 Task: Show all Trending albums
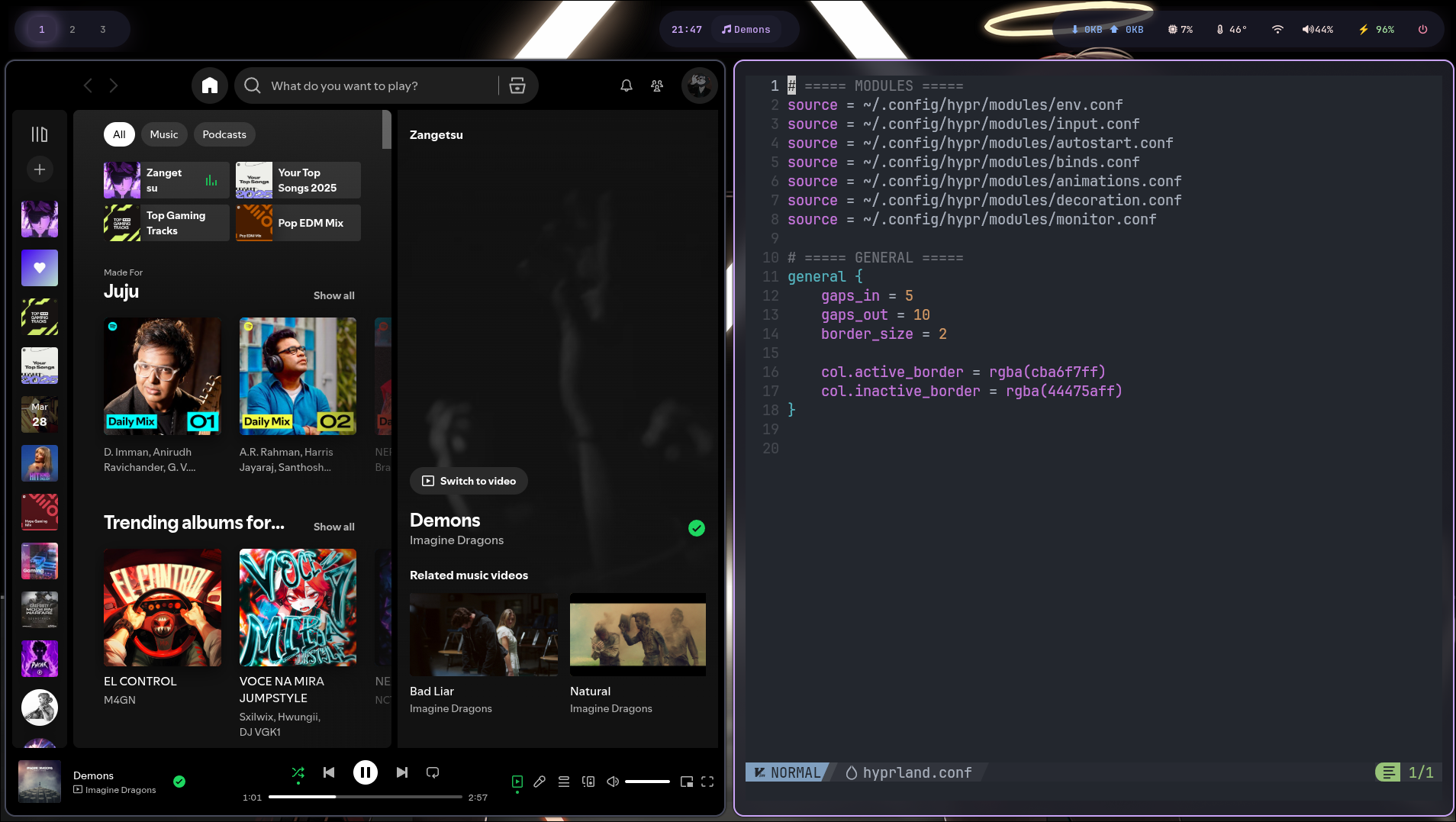[x=333, y=526]
